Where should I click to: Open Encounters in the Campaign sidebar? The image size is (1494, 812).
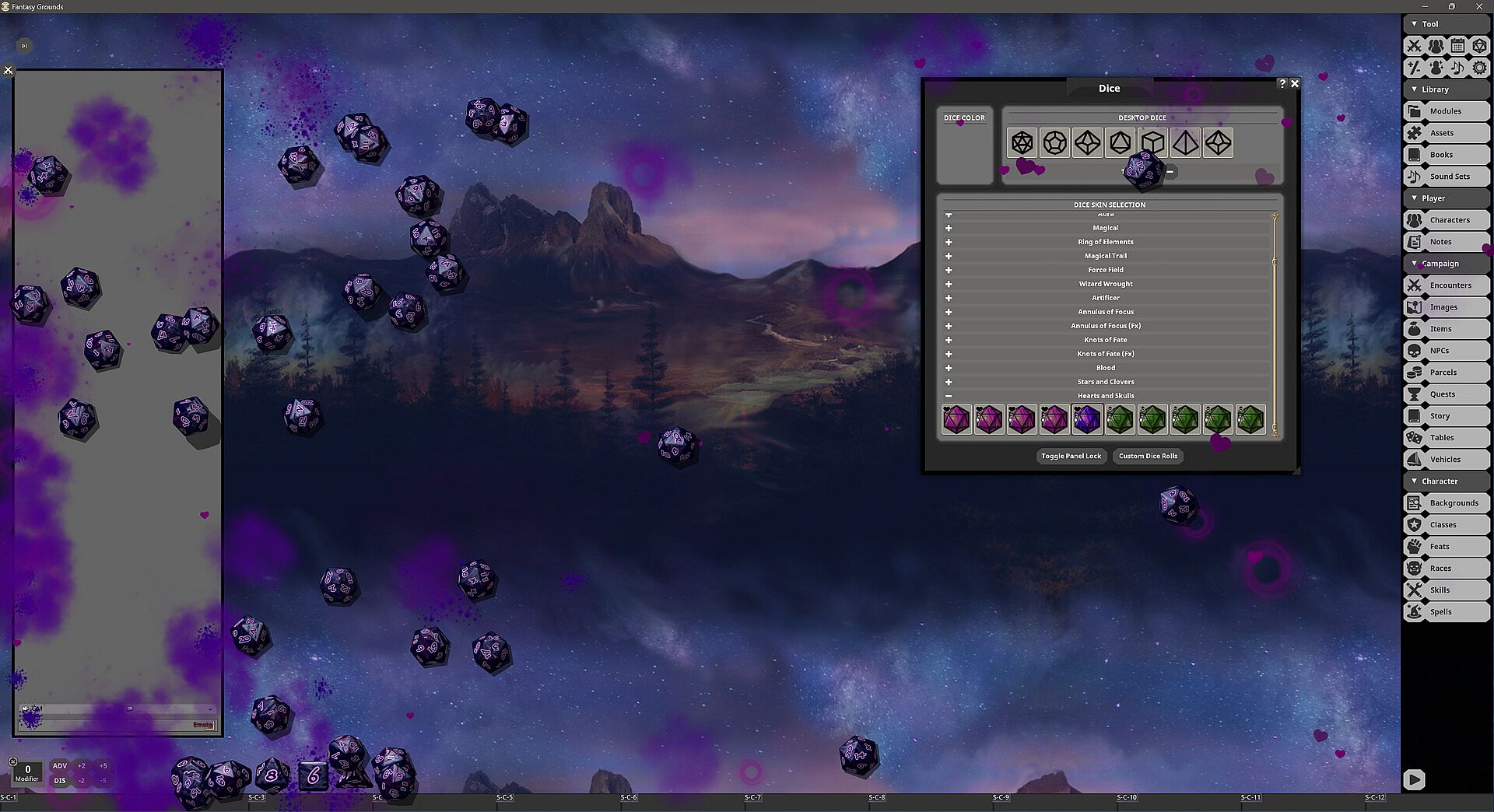pos(1447,285)
